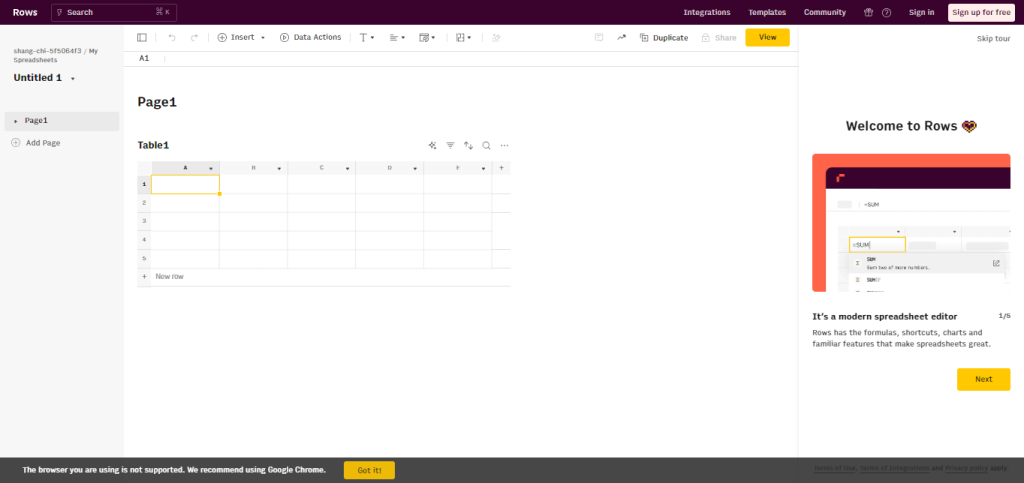Click the comments note icon
Screen dimensions: 1024x483
[x=598, y=38]
